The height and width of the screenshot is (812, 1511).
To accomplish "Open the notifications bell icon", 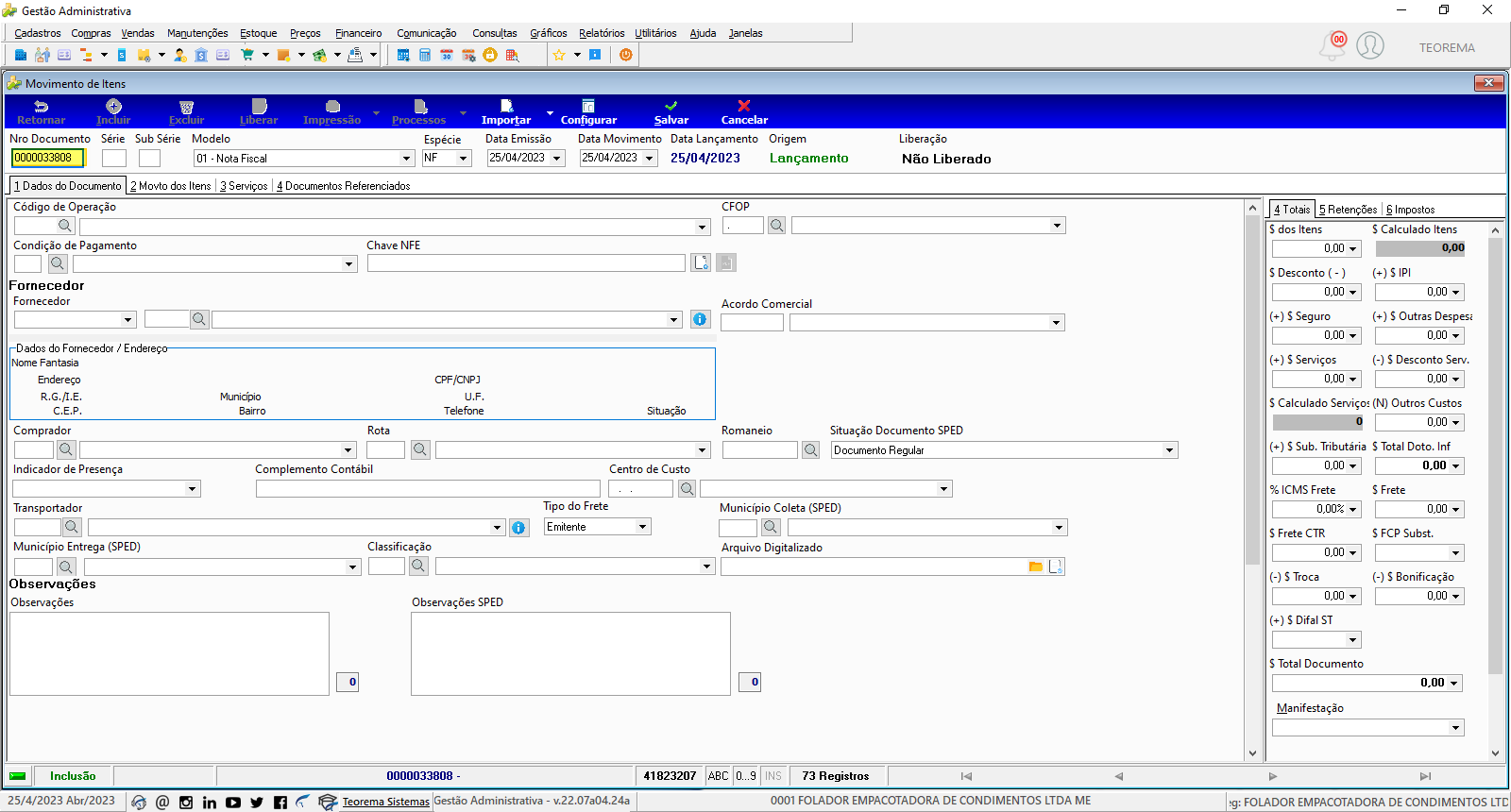I will point(1332,45).
